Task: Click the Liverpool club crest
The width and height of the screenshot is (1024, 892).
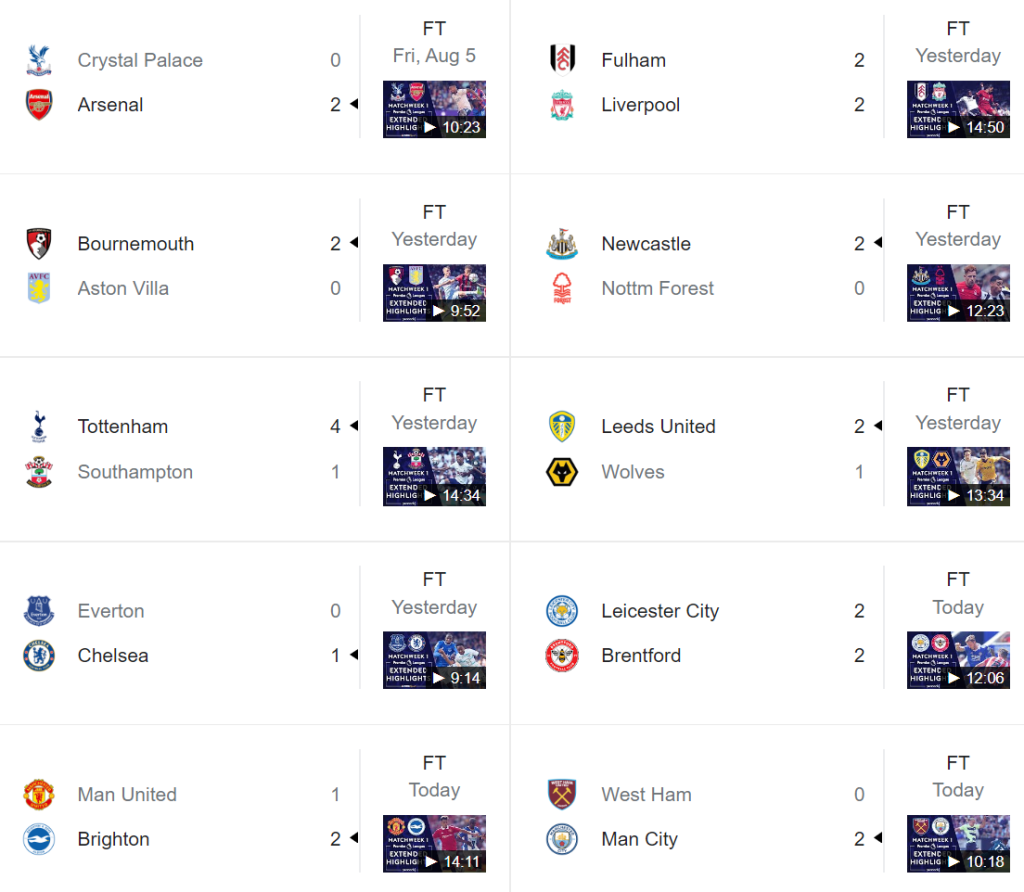Action: click(563, 105)
